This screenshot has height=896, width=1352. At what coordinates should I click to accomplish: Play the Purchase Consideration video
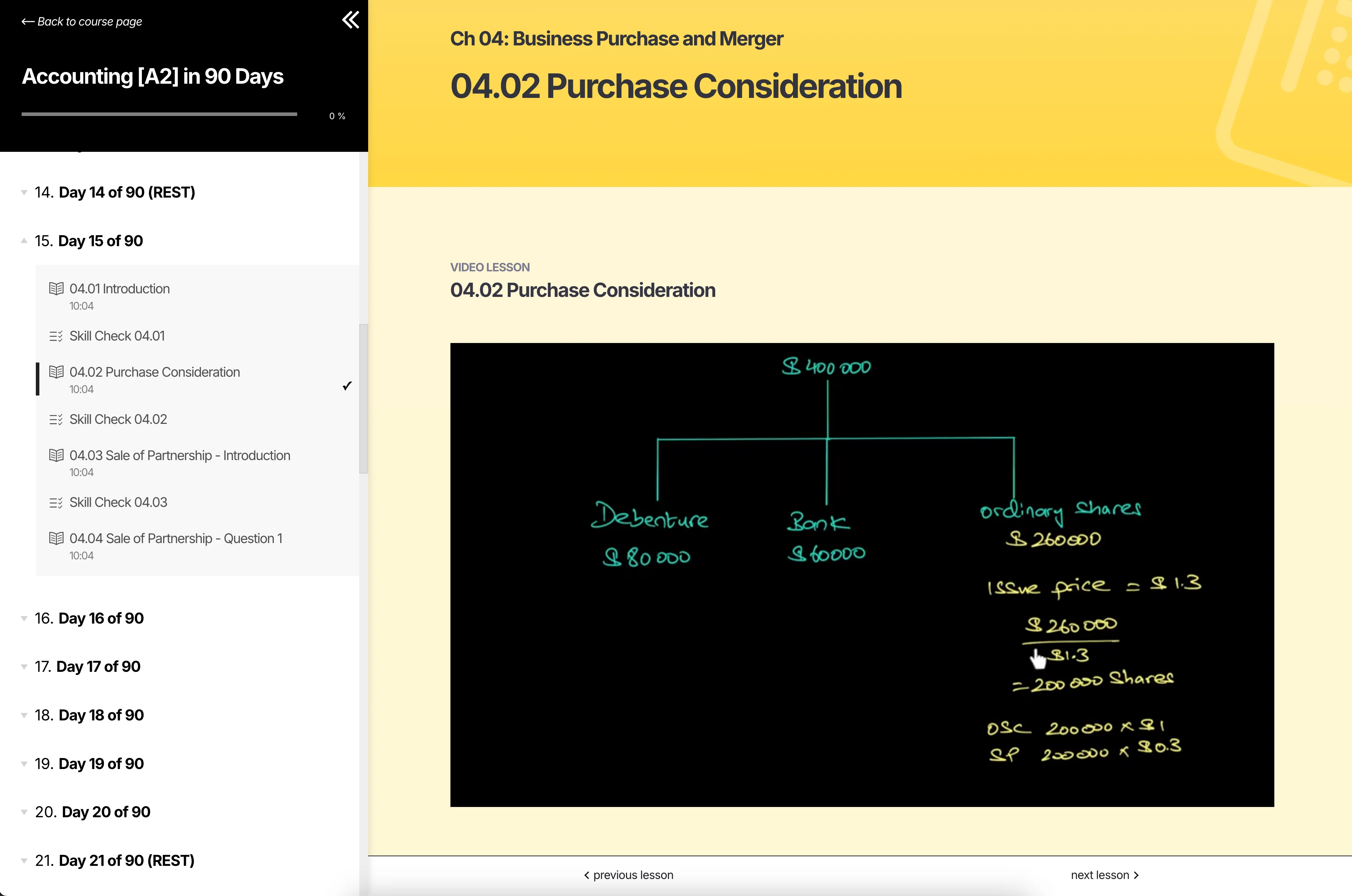coord(861,575)
